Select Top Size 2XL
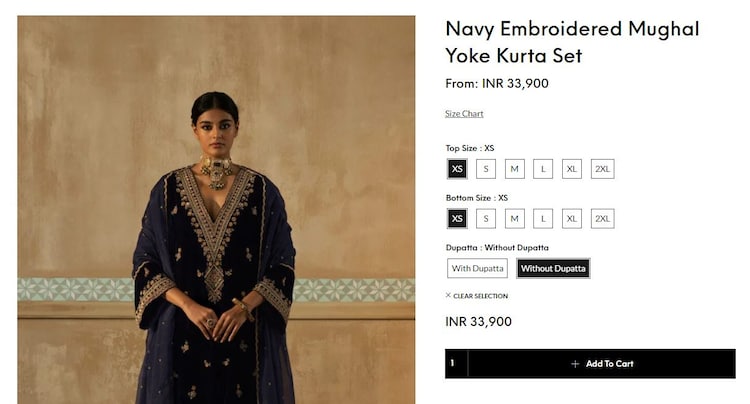750x404 pixels. click(x=603, y=169)
